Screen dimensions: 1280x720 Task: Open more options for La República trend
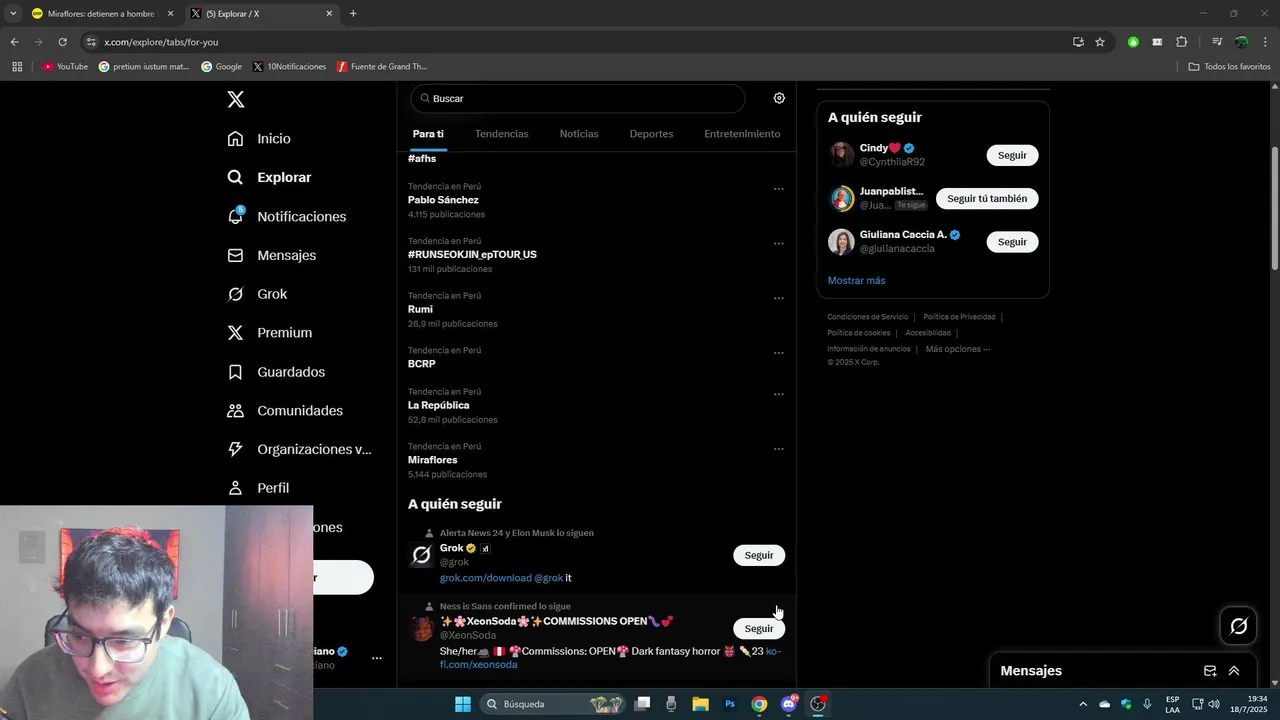pyautogui.click(x=778, y=394)
